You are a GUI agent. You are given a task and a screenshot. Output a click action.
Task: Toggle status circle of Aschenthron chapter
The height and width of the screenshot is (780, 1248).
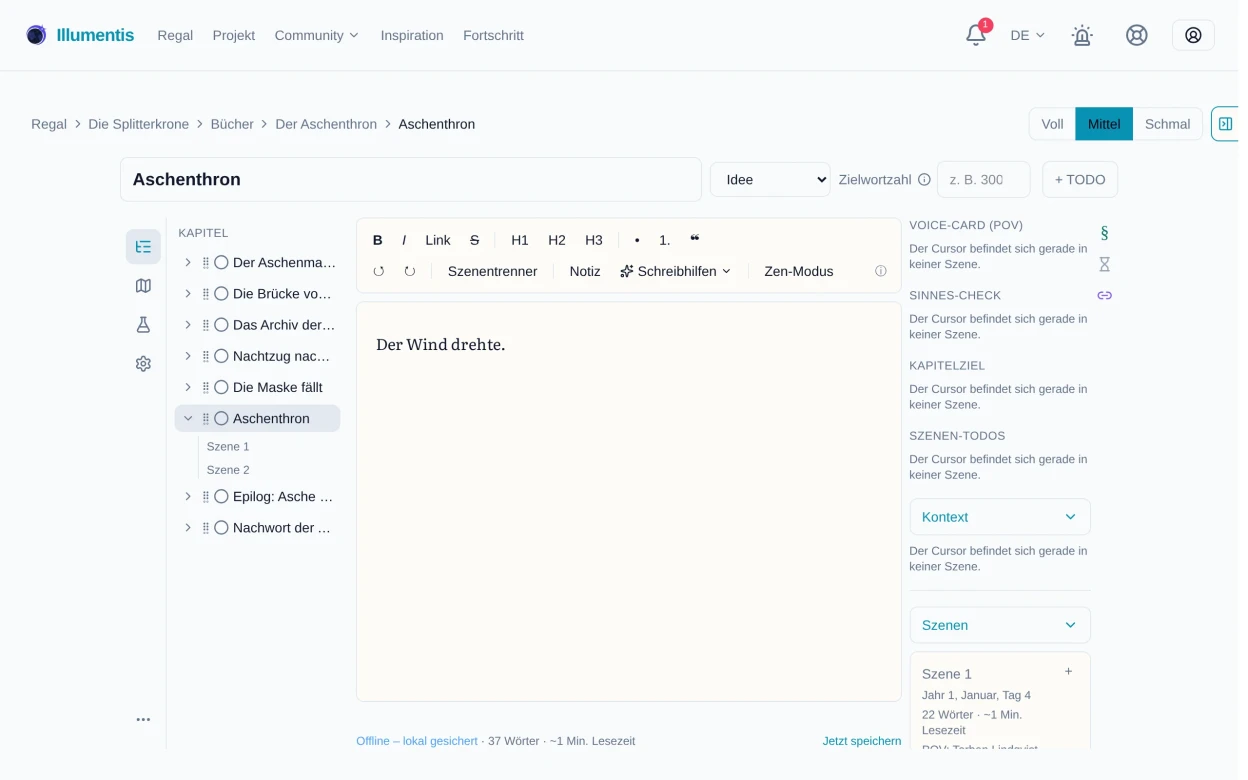point(221,418)
